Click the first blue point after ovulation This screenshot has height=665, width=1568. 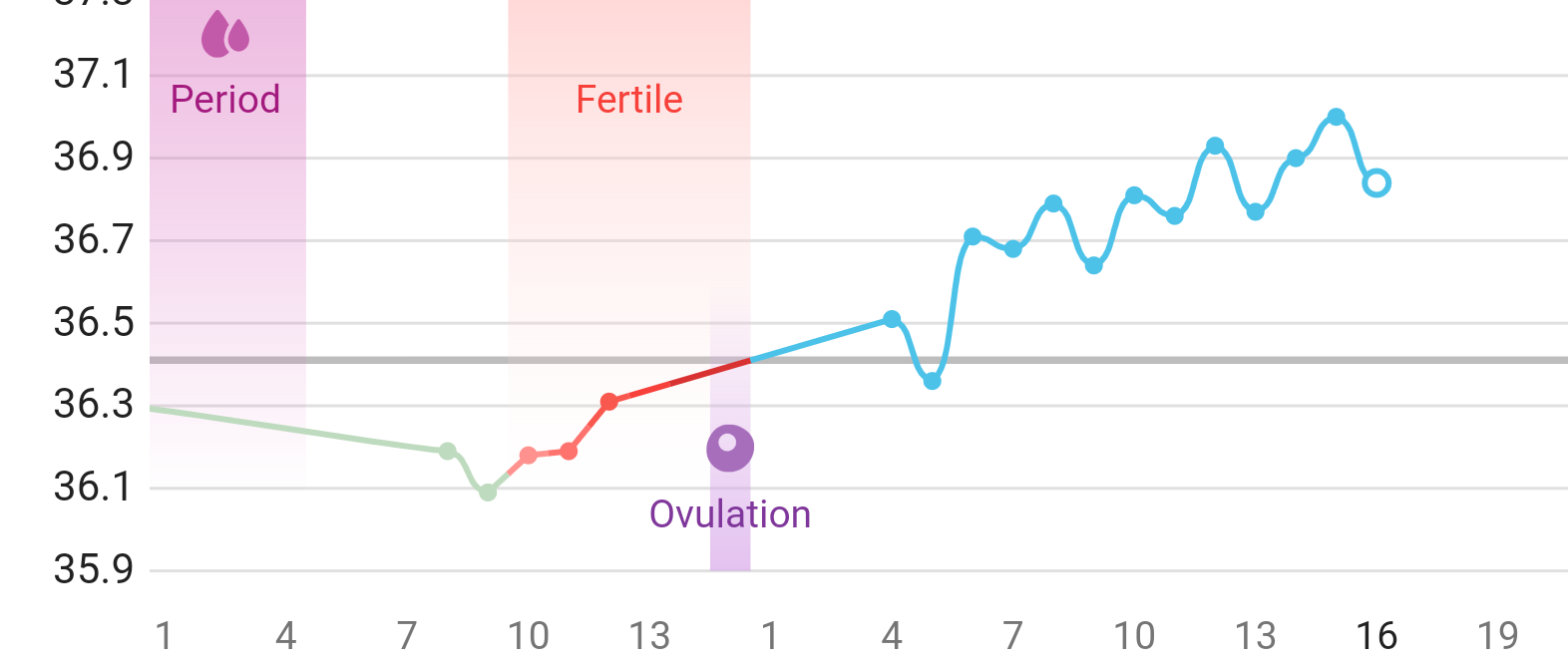click(893, 319)
